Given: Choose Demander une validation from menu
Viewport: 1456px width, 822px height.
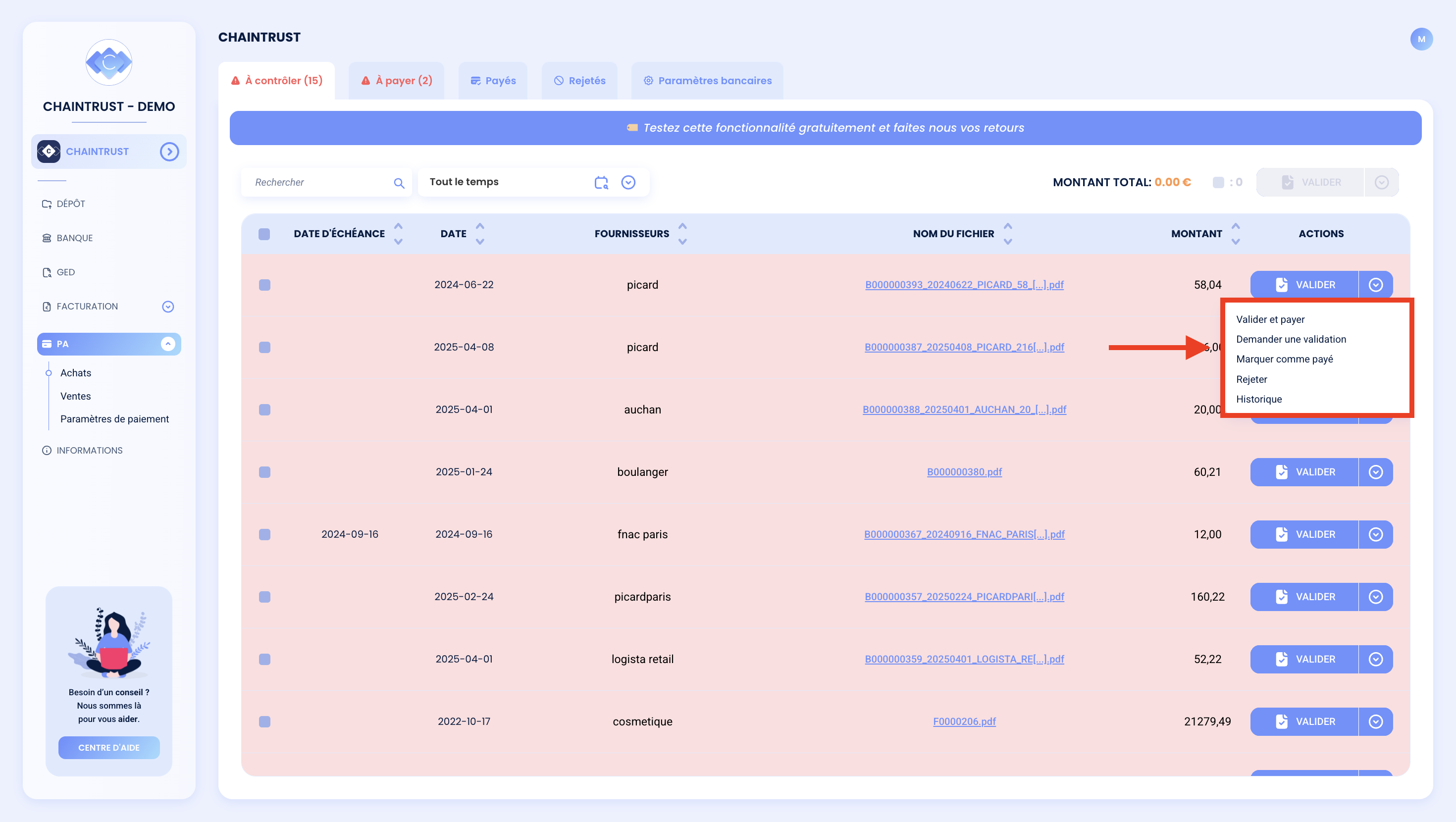Looking at the screenshot, I should pos(1291,339).
